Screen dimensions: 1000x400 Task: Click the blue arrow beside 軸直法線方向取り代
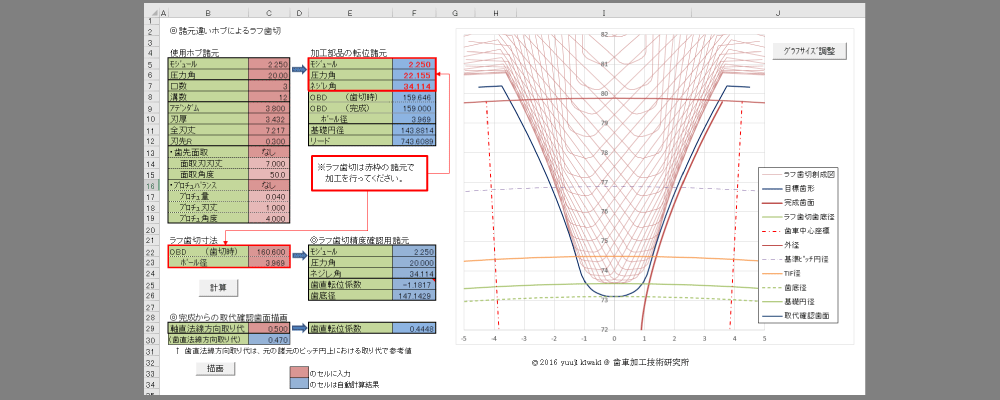coord(299,328)
